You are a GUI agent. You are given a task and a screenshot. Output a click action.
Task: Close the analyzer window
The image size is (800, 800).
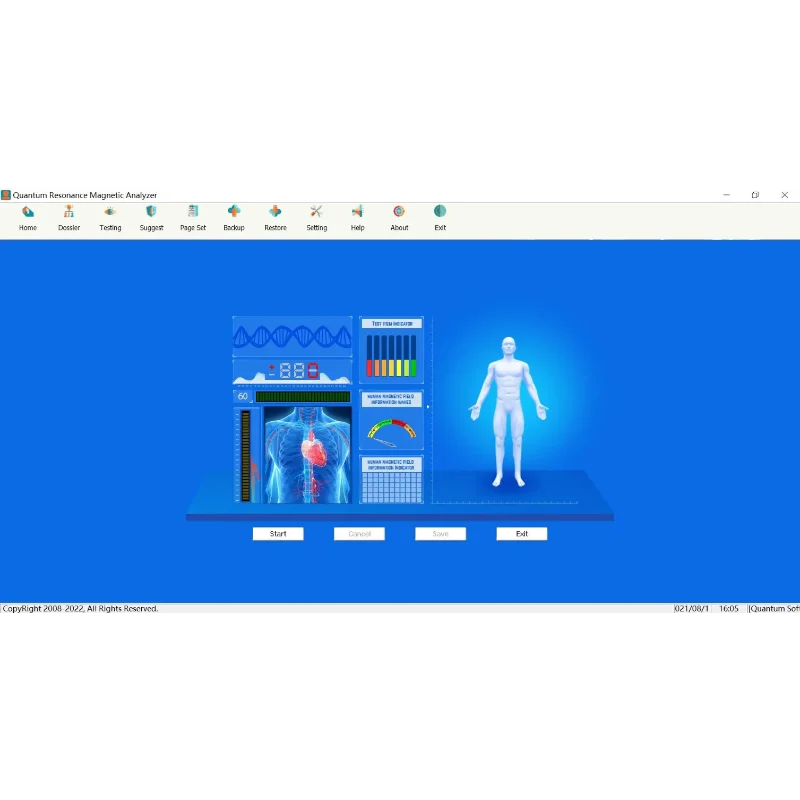click(x=785, y=195)
